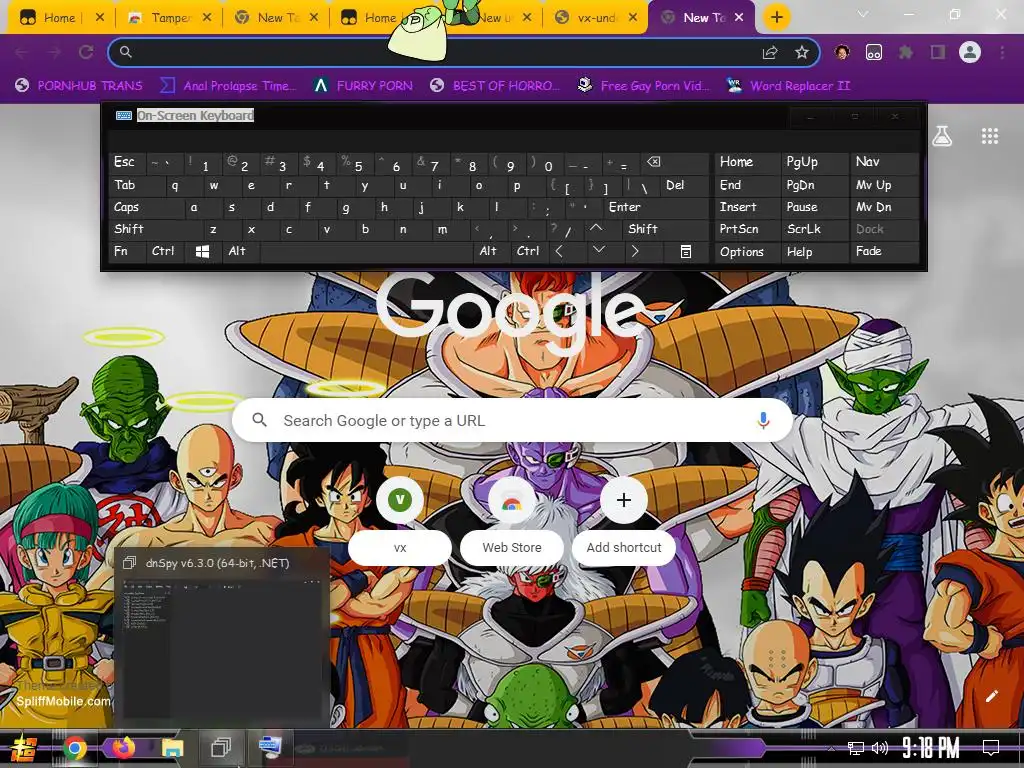Show hidden system tray icons chevron
The image size is (1024, 768).
pos(831,748)
